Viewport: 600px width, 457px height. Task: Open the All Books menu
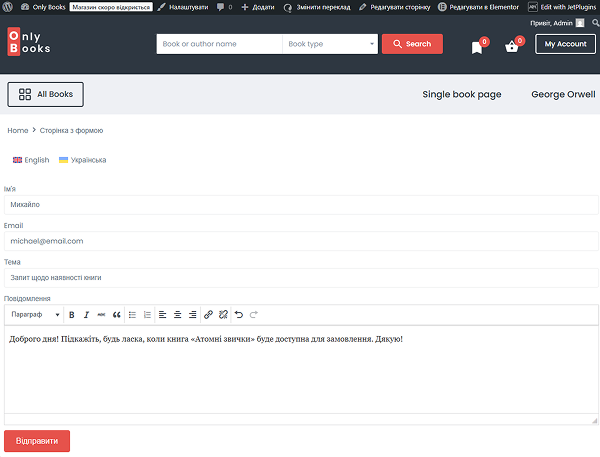[46, 95]
